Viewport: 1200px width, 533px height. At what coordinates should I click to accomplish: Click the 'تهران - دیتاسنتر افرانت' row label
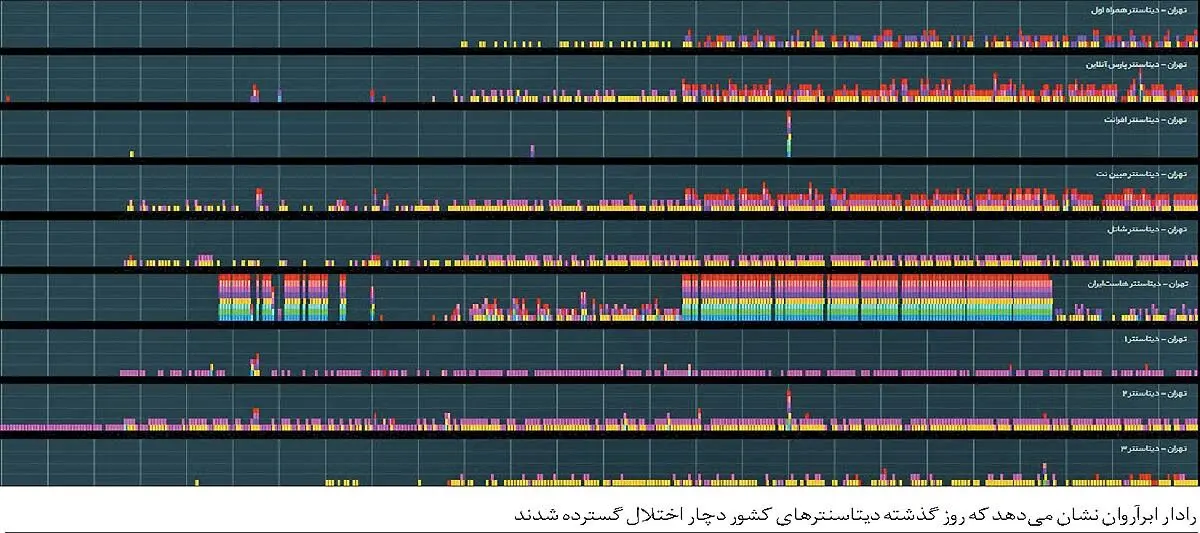[1144, 119]
